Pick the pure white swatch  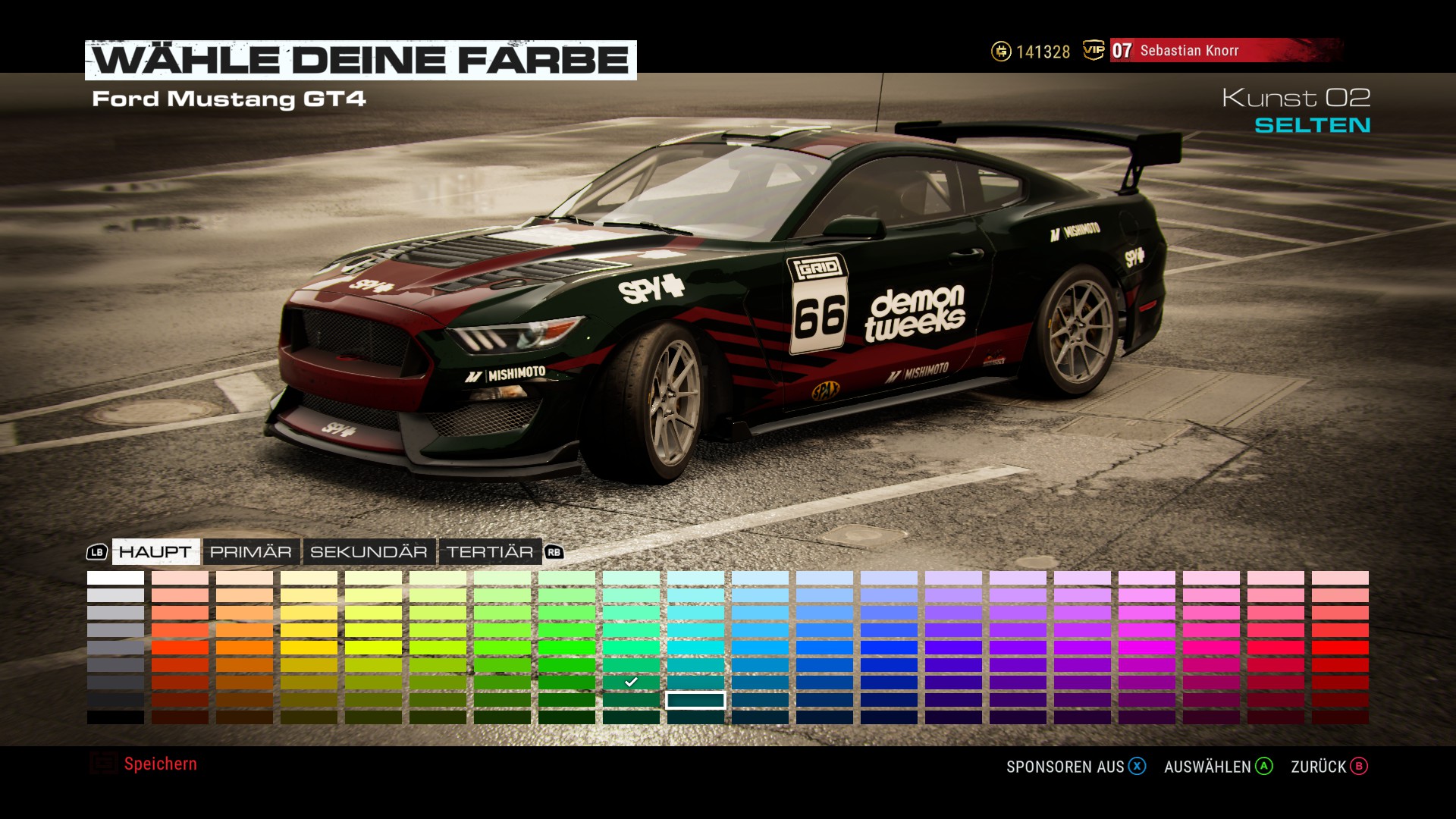(115, 578)
